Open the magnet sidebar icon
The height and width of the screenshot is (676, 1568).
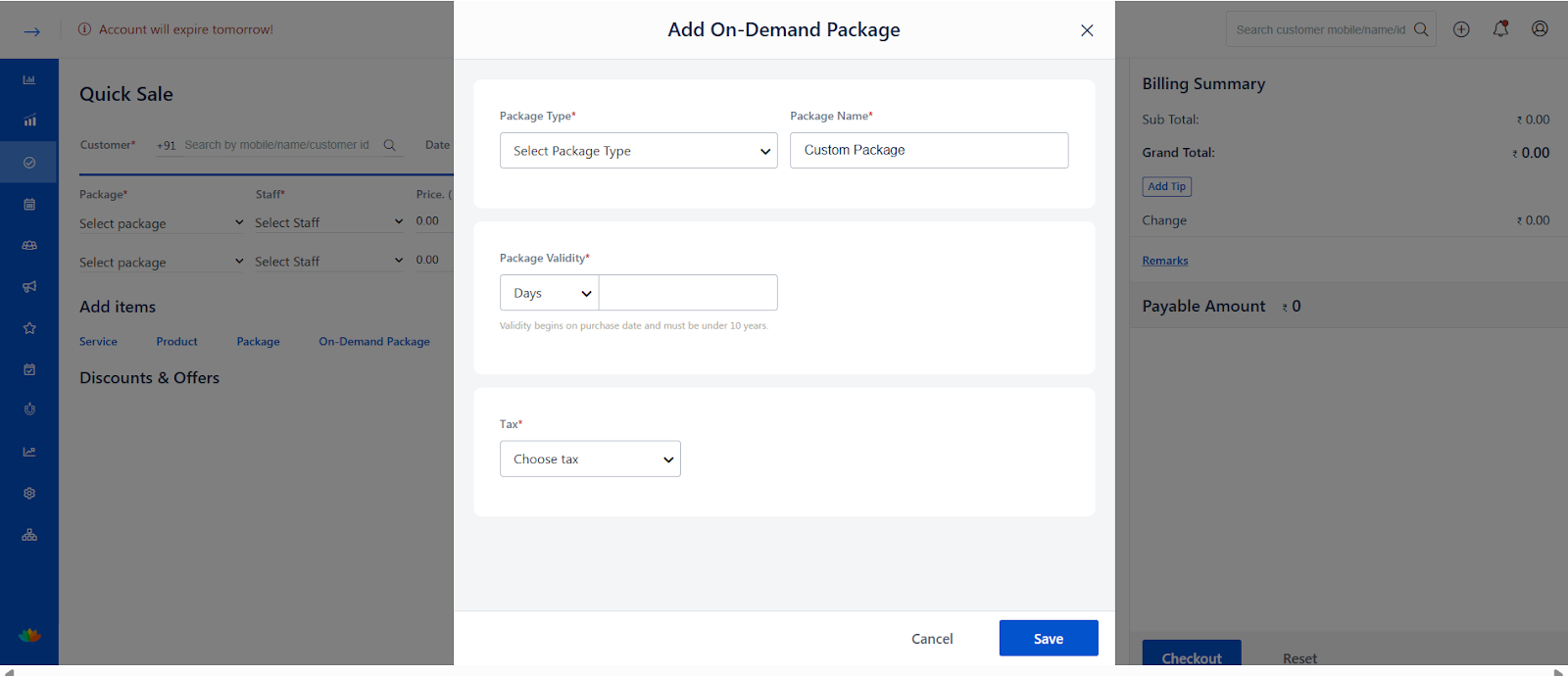coord(29,410)
